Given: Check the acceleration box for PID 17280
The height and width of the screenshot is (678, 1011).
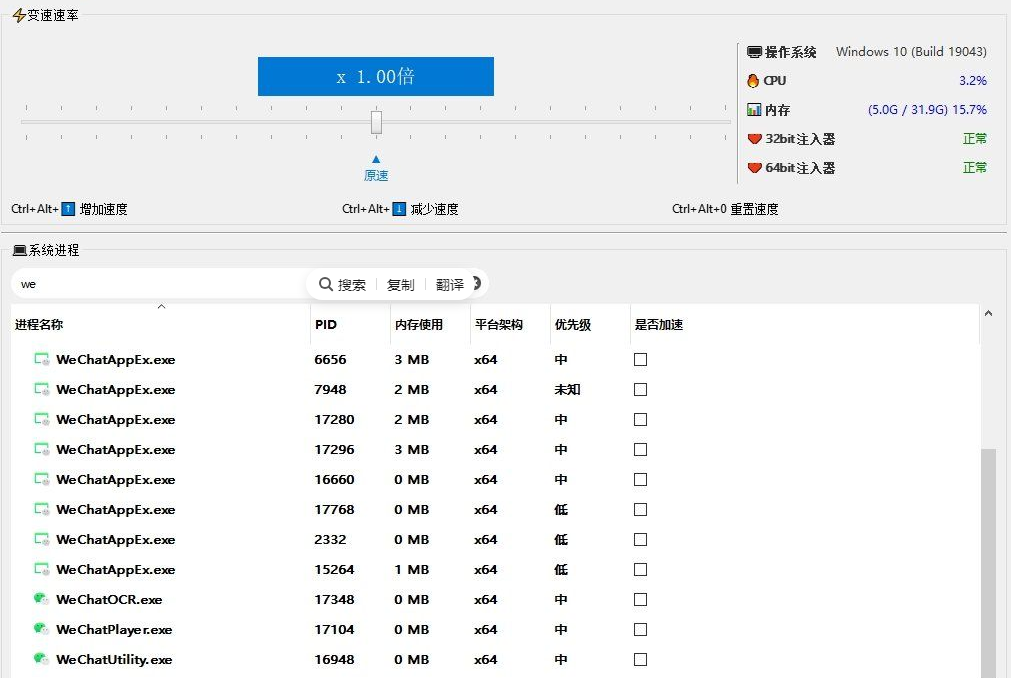Looking at the screenshot, I should click(x=640, y=420).
